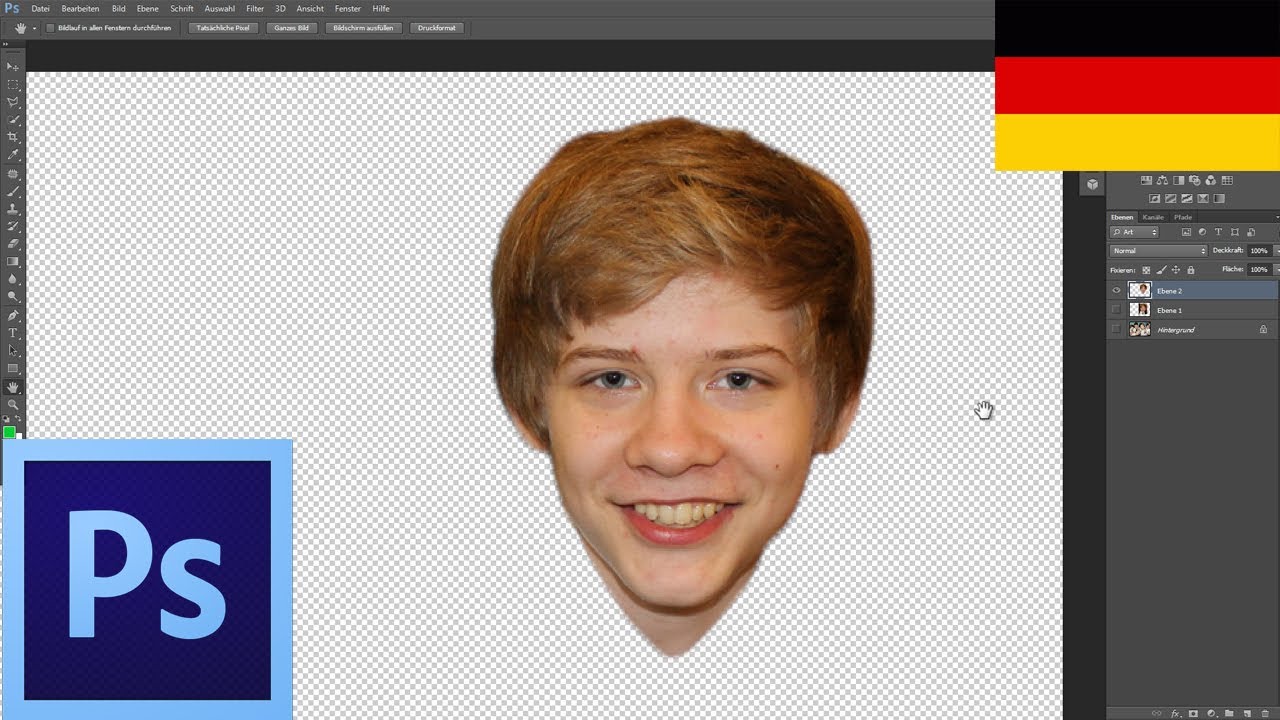This screenshot has width=1280, height=720.
Task: Toggle lock all padlock next to Fixieren
Action: pyautogui.click(x=1191, y=270)
